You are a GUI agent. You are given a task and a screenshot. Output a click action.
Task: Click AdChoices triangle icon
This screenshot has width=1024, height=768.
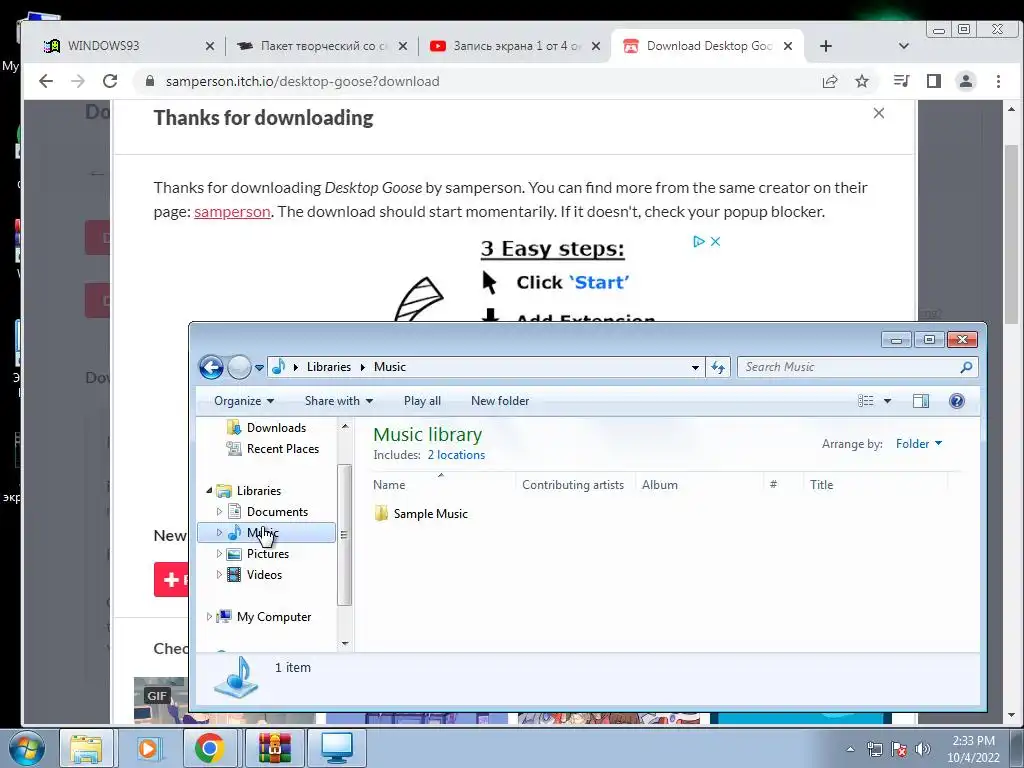[699, 242]
